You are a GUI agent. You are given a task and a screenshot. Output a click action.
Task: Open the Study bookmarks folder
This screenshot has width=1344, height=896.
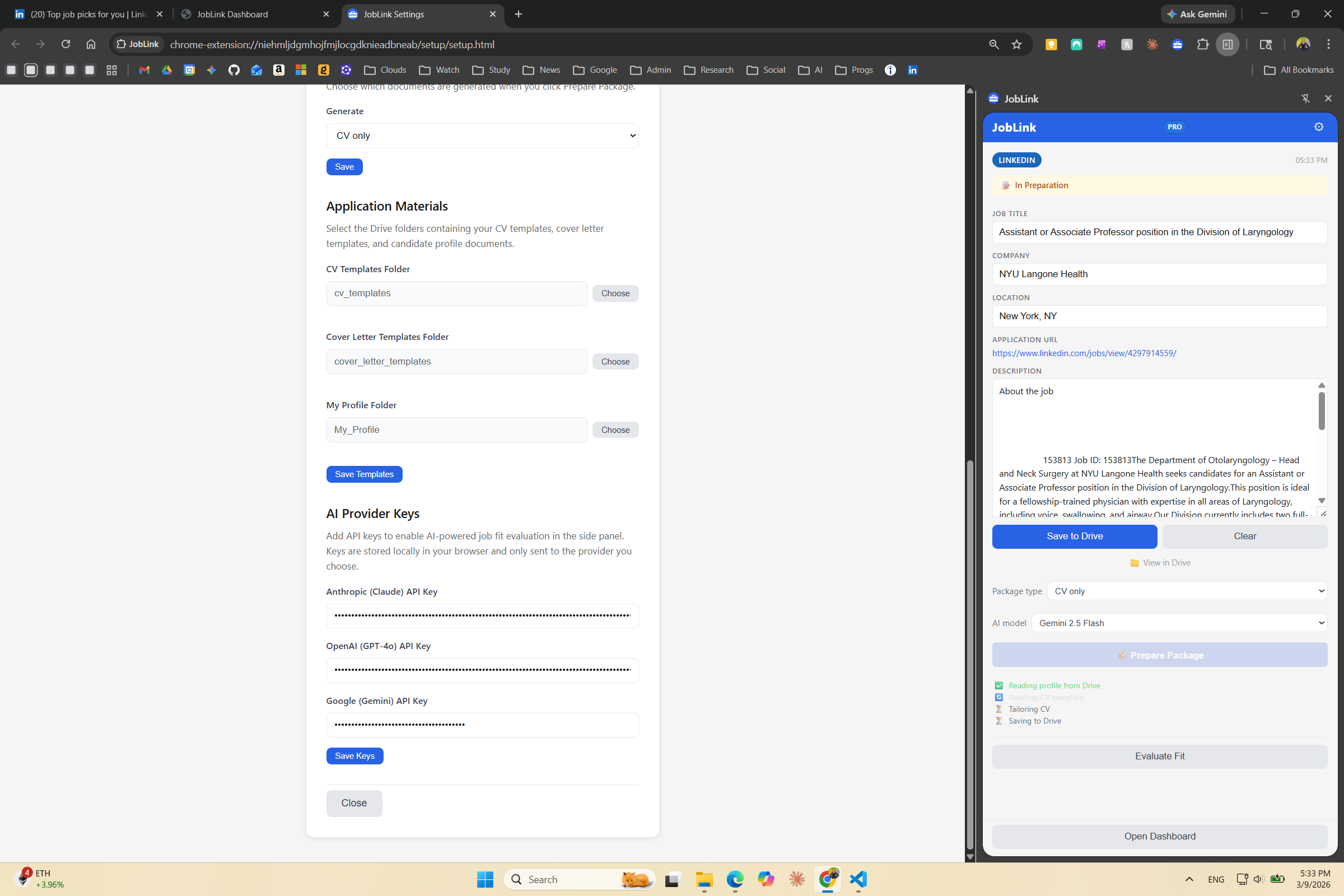(x=492, y=69)
